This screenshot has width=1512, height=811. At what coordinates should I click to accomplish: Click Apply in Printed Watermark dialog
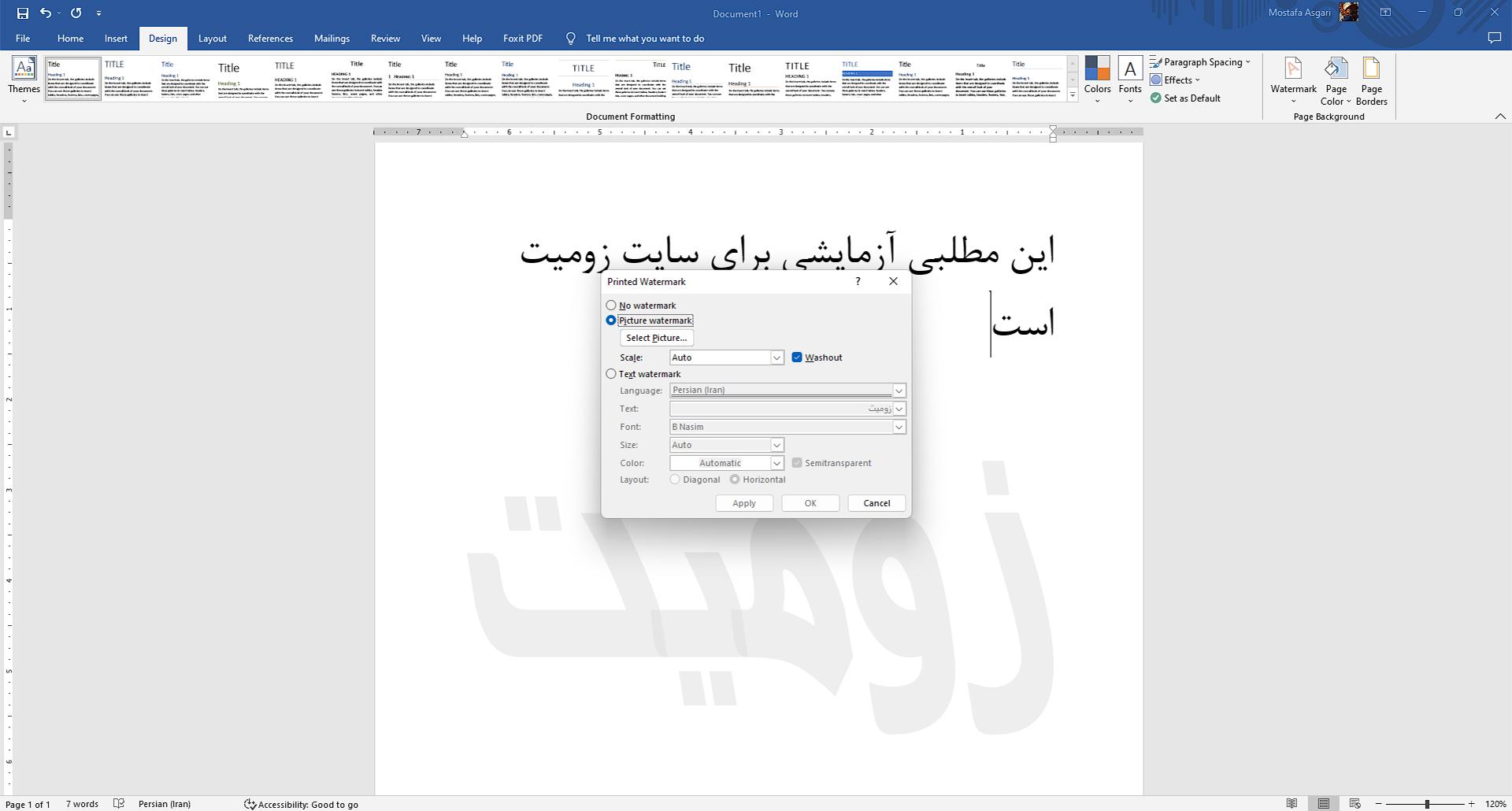tap(744, 503)
